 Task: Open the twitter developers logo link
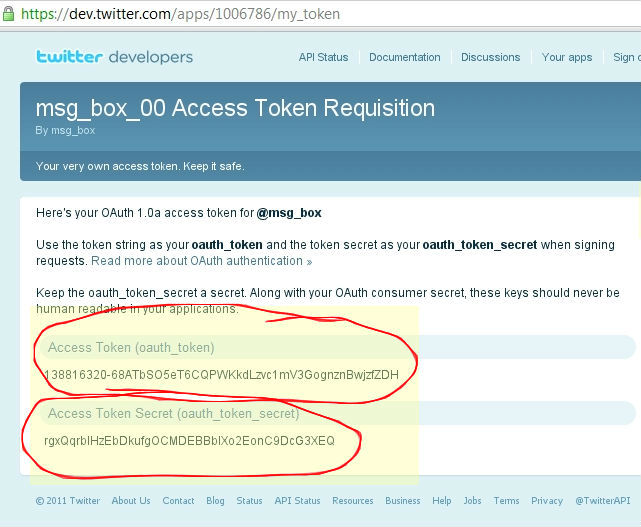coord(114,57)
